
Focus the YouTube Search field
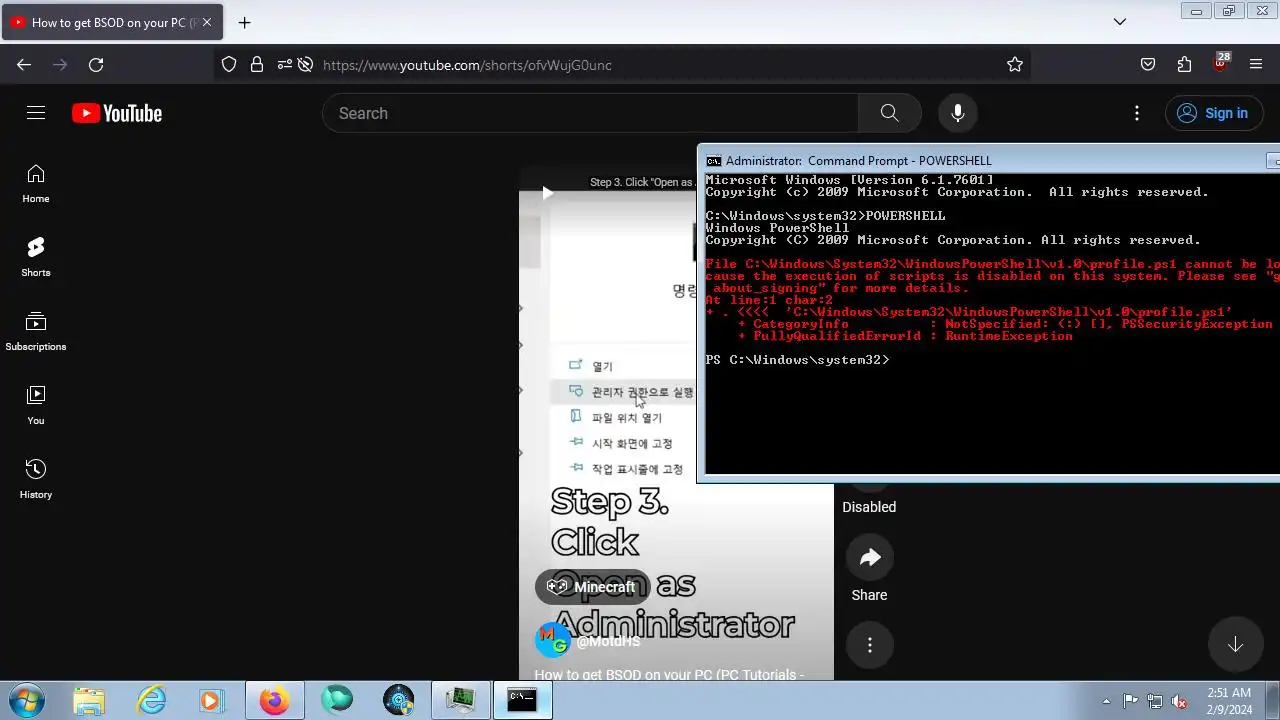point(590,113)
